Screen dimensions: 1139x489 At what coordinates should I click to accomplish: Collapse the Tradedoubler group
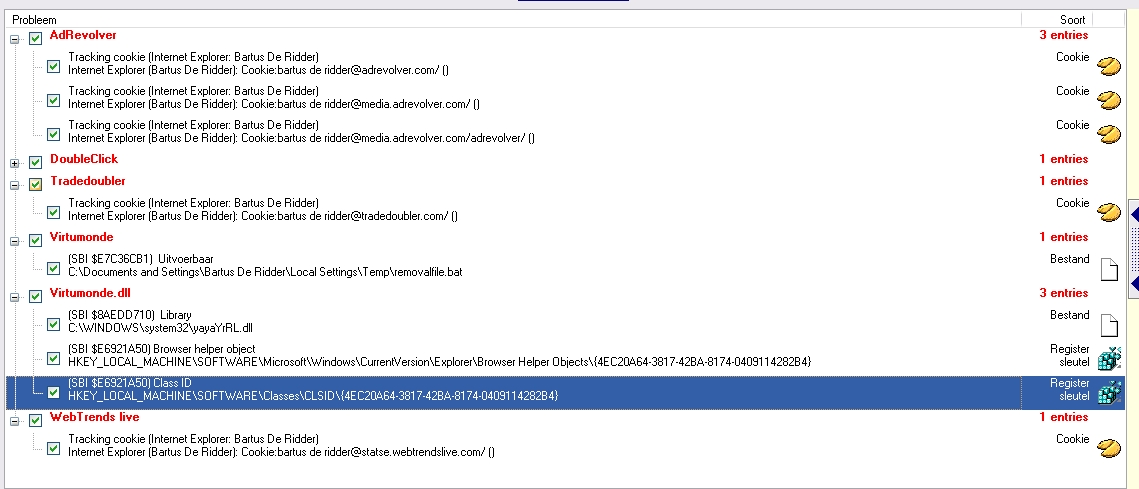click(15, 185)
